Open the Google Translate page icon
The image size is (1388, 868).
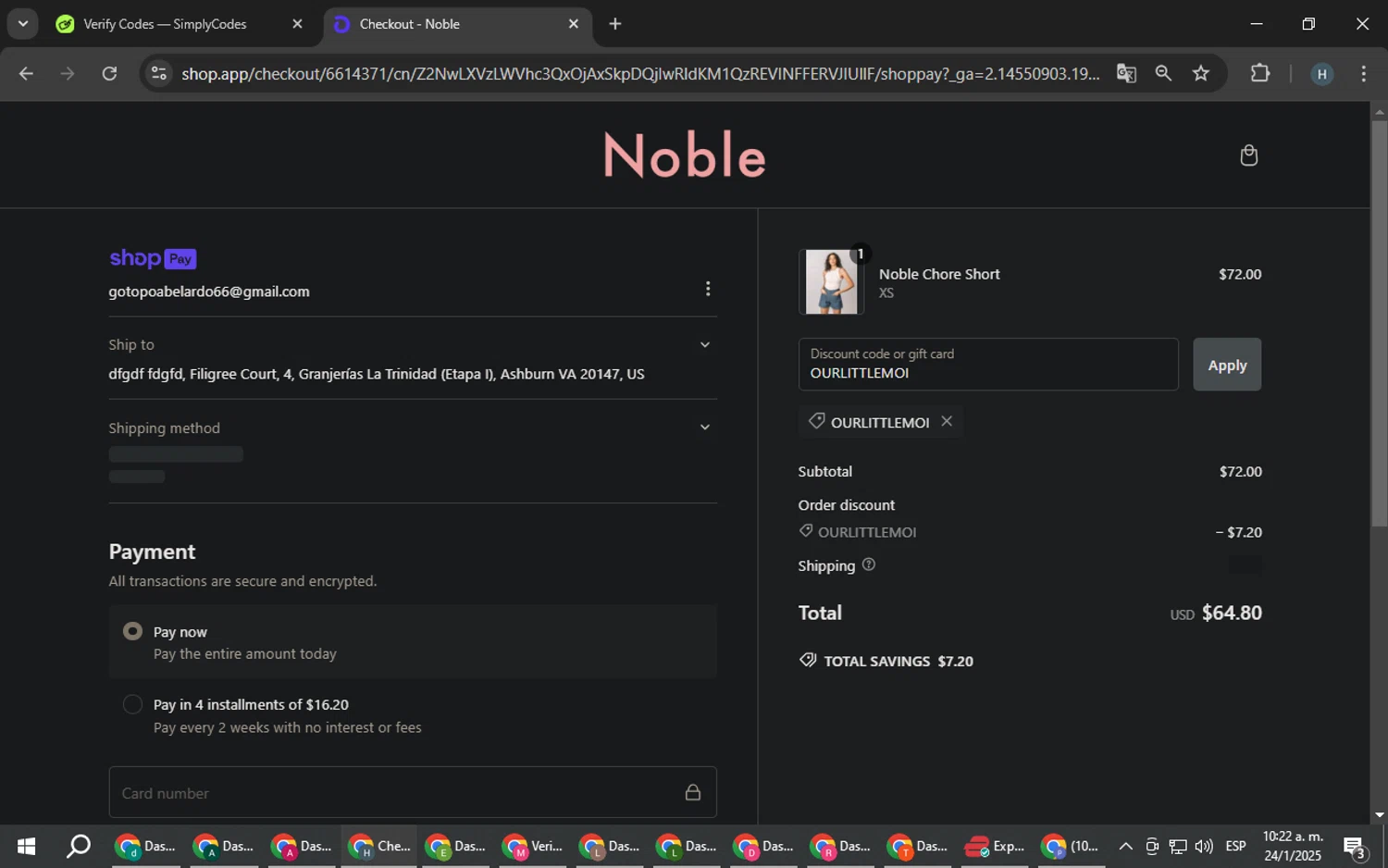tap(1126, 73)
